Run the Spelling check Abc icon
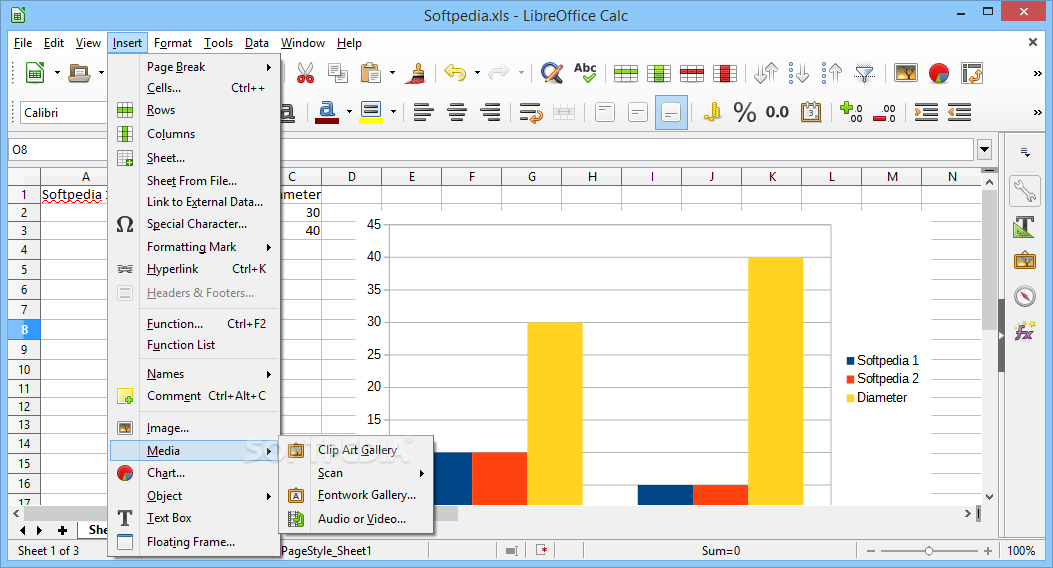Screen dimensions: 1053x568 pyautogui.click(x=585, y=73)
